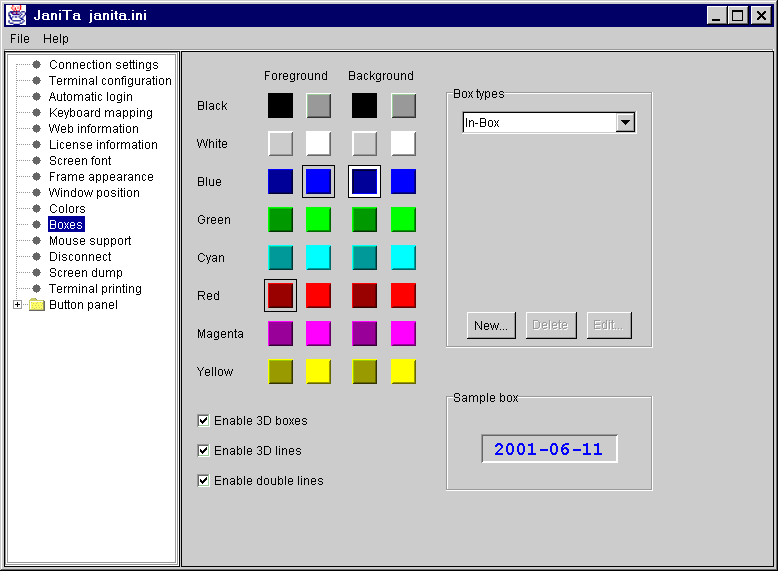Click the bullet icon beside Screen font
Viewport: 778px width, 571px height.
[x=37, y=161]
